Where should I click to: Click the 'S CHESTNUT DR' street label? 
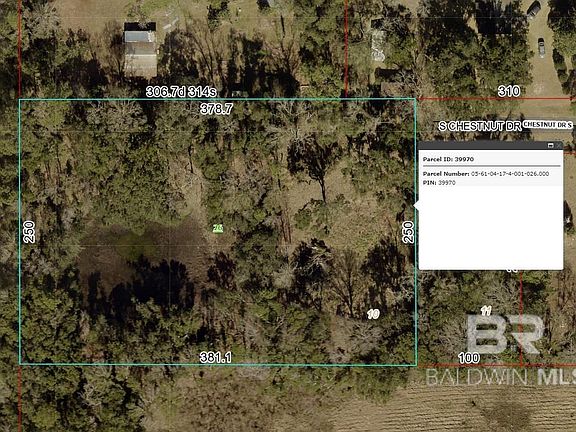pyautogui.click(x=480, y=126)
